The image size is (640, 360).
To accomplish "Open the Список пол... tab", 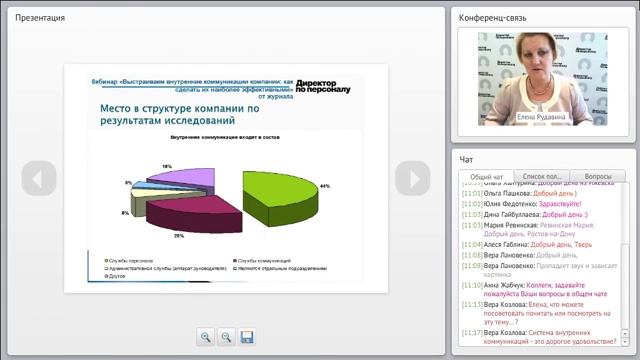I will coord(542,176).
